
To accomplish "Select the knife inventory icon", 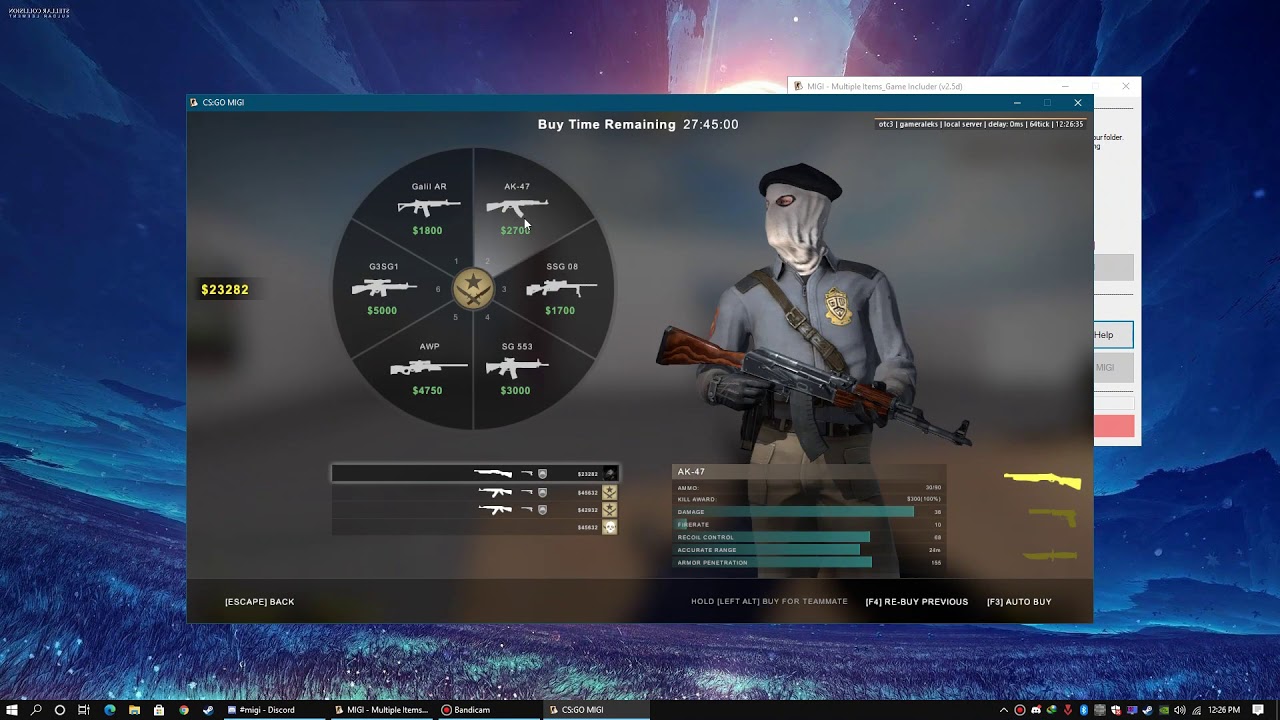I will pyautogui.click(x=1050, y=555).
